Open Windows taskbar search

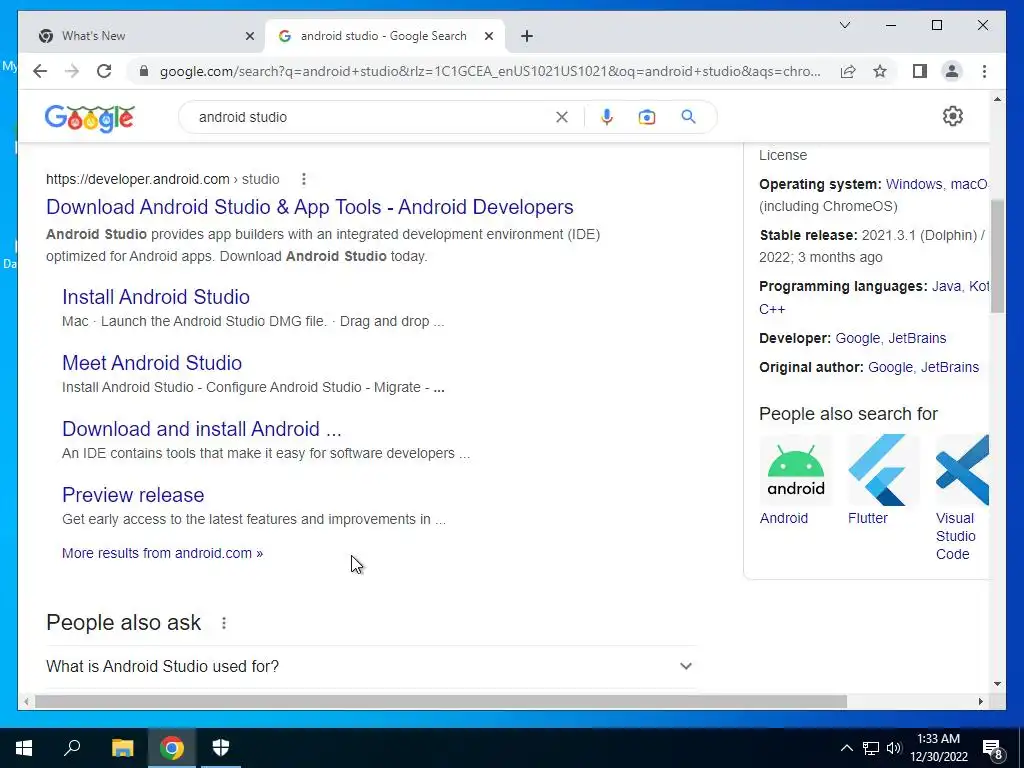pyautogui.click(x=72, y=748)
